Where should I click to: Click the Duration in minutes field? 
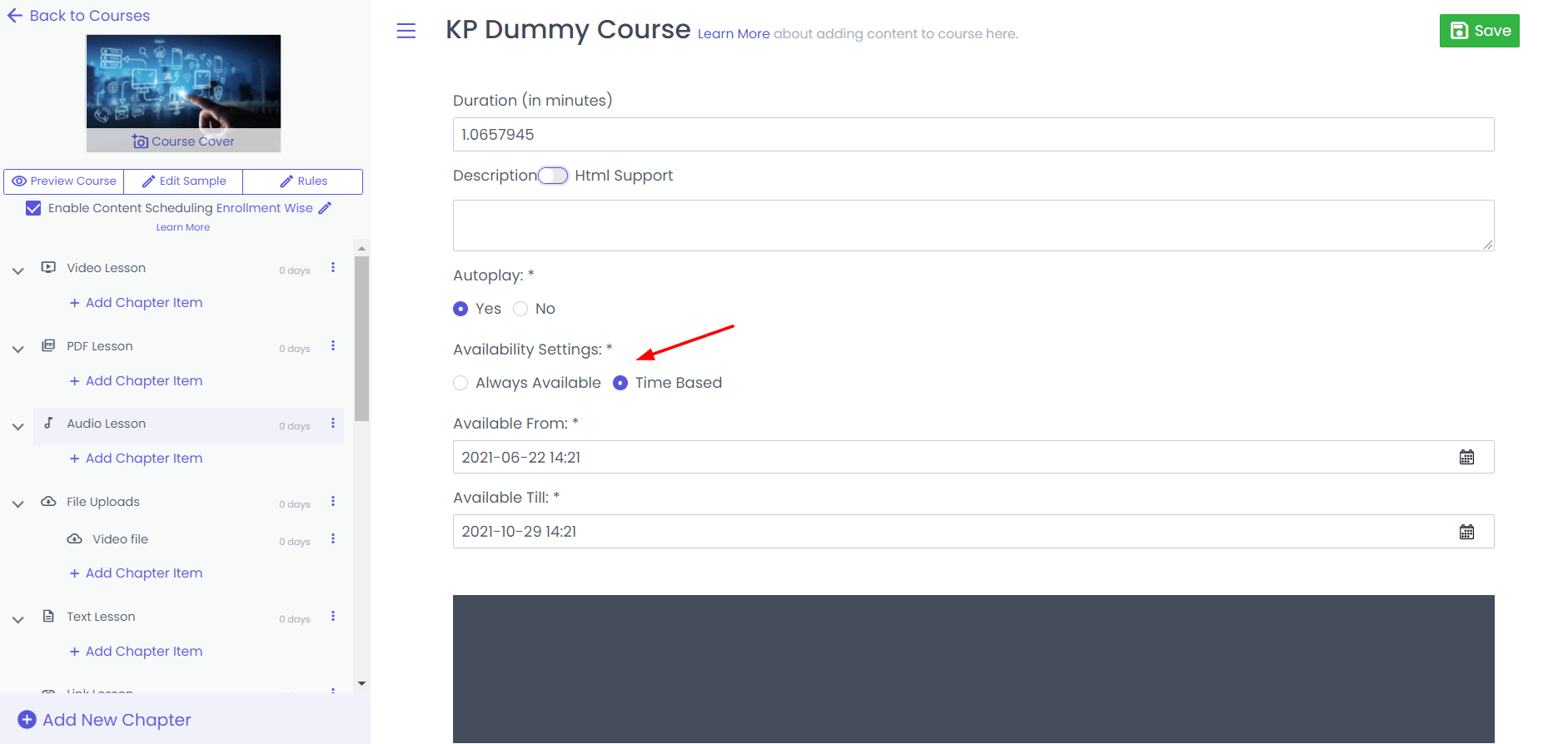coord(973,135)
